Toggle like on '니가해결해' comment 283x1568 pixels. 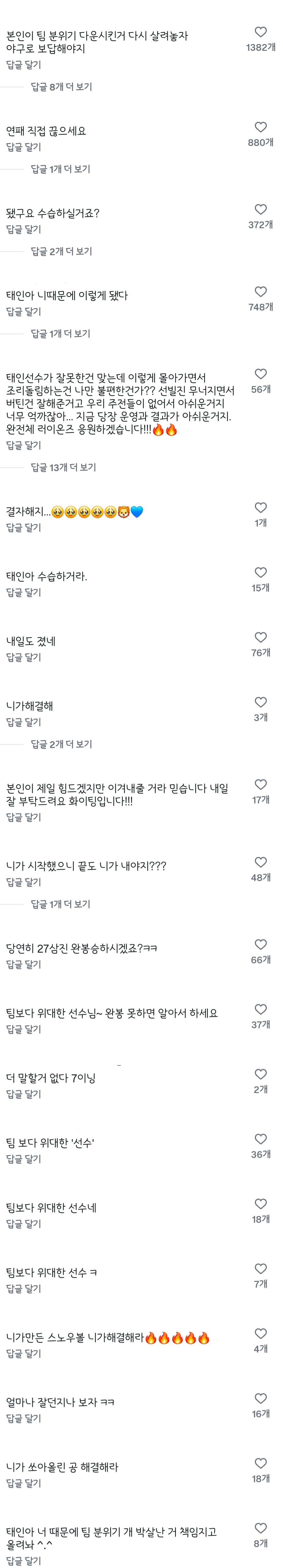(x=260, y=702)
